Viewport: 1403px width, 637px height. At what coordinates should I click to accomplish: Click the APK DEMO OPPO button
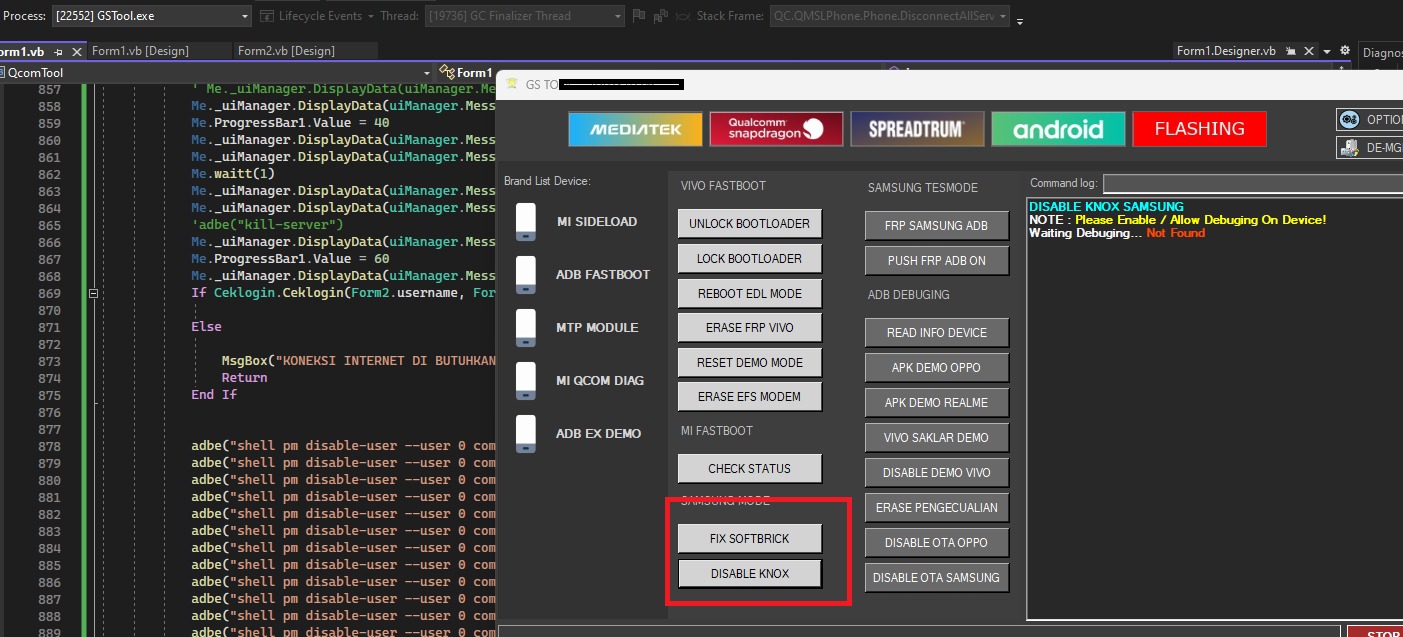(x=937, y=367)
